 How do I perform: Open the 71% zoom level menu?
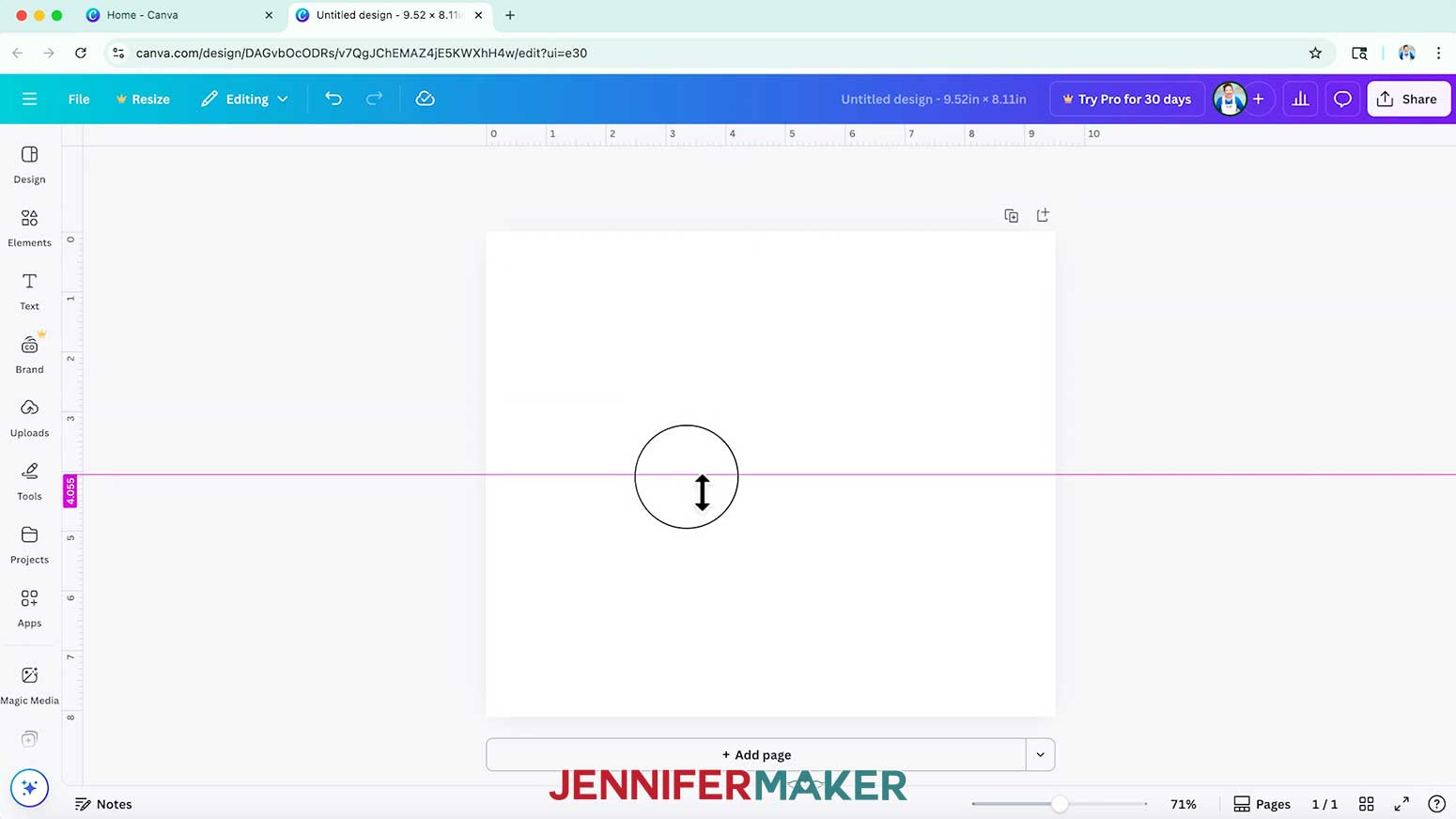coord(1184,804)
